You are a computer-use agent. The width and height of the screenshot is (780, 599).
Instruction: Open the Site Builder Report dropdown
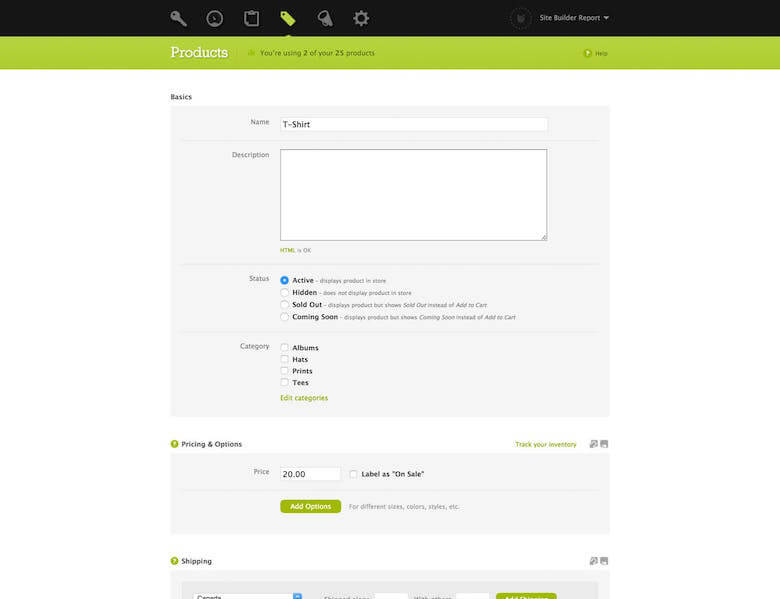point(574,18)
